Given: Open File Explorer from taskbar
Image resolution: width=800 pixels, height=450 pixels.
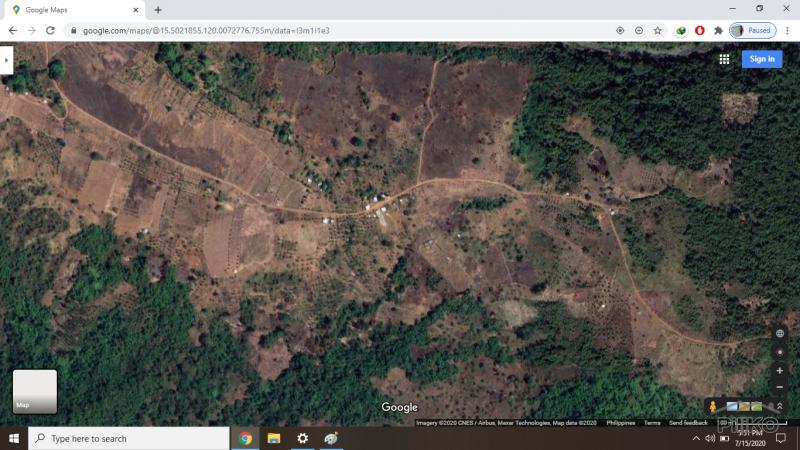Looking at the screenshot, I should (274, 438).
